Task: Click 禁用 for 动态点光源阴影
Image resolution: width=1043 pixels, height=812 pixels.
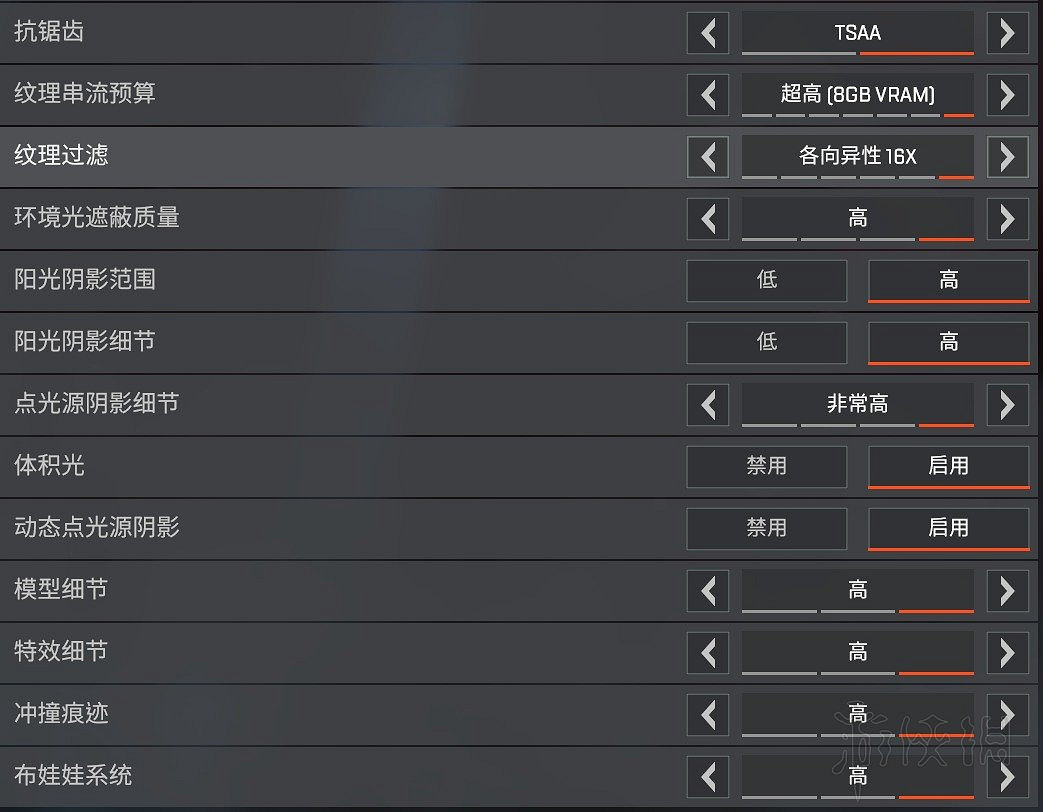Action: click(766, 529)
